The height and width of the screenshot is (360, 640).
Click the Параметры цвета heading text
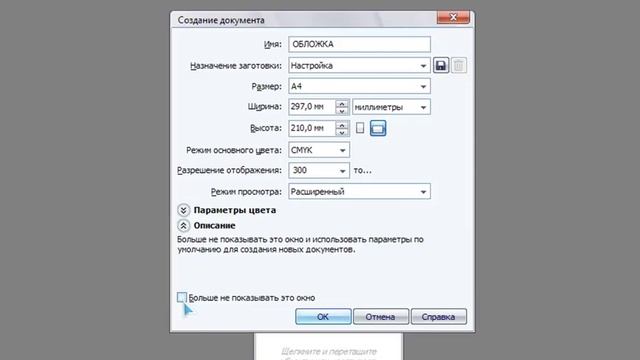click(x=235, y=210)
